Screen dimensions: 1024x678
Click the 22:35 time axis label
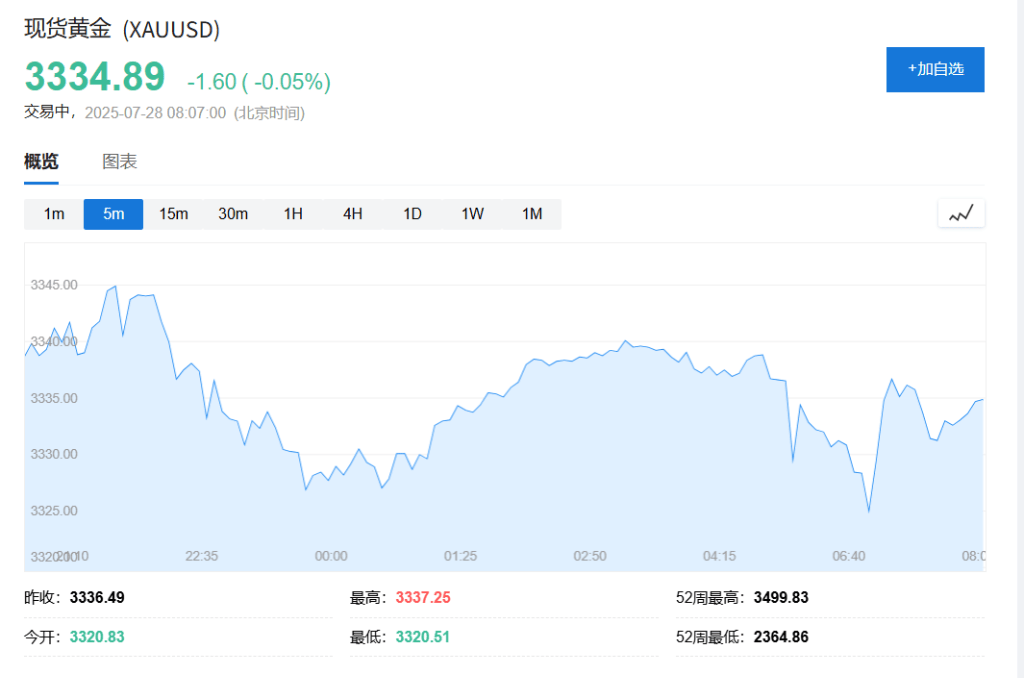click(x=202, y=556)
